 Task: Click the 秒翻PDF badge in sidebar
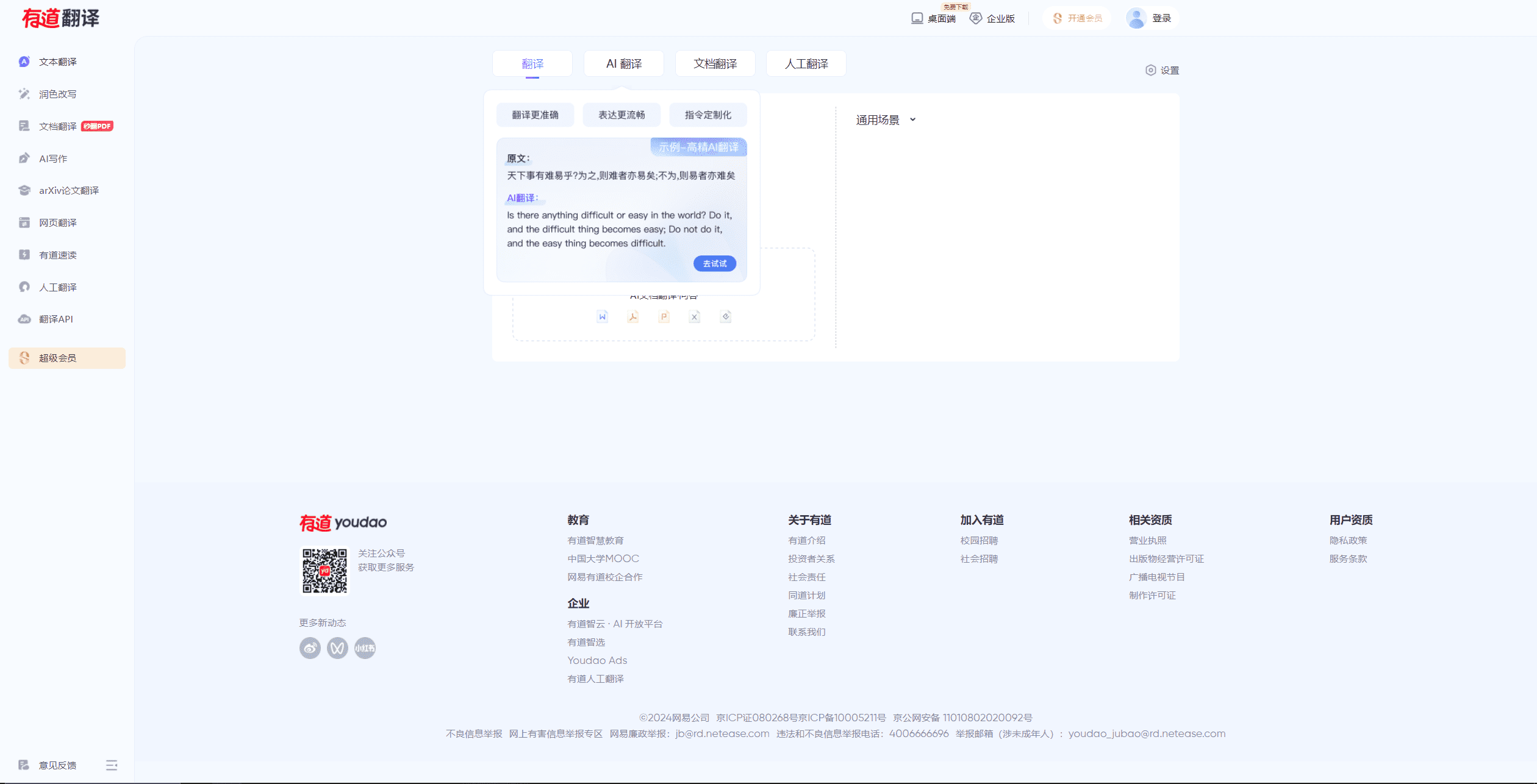pyautogui.click(x=98, y=126)
